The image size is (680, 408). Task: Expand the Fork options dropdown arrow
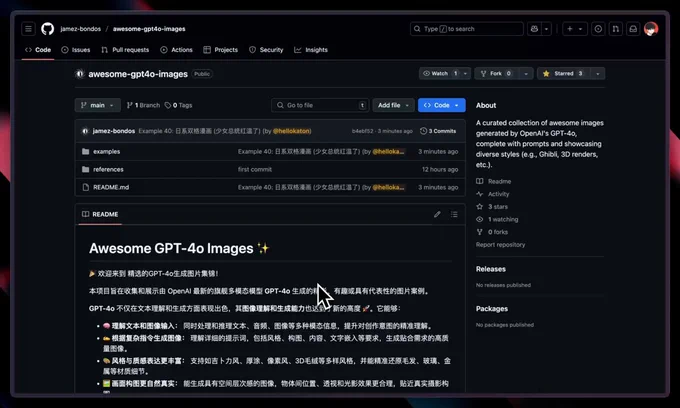click(526, 74)
